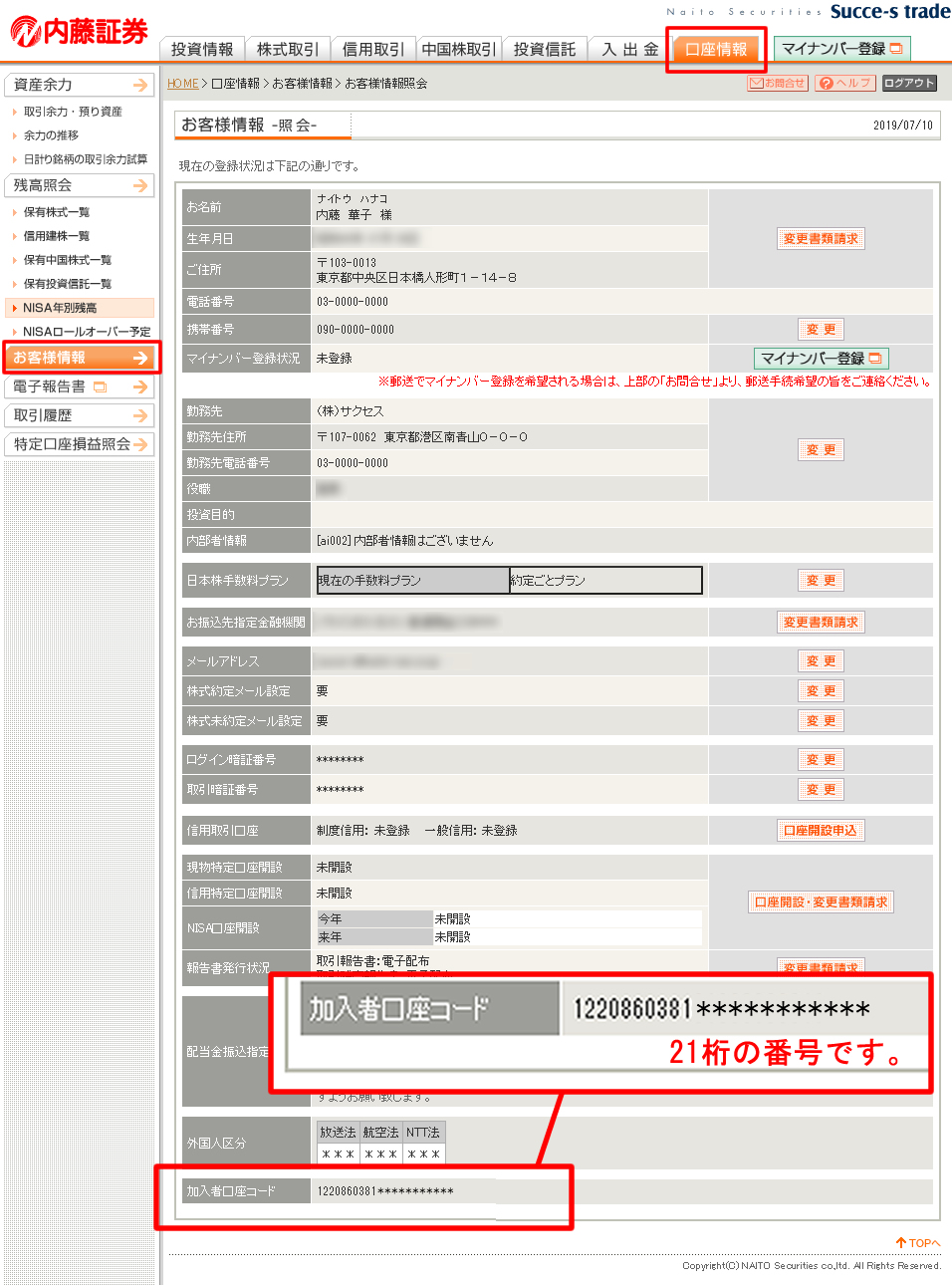Select the 入出金 tab
Viewport: 952px width, 1285px height.
pyautogui.click(x=629, y=50)
